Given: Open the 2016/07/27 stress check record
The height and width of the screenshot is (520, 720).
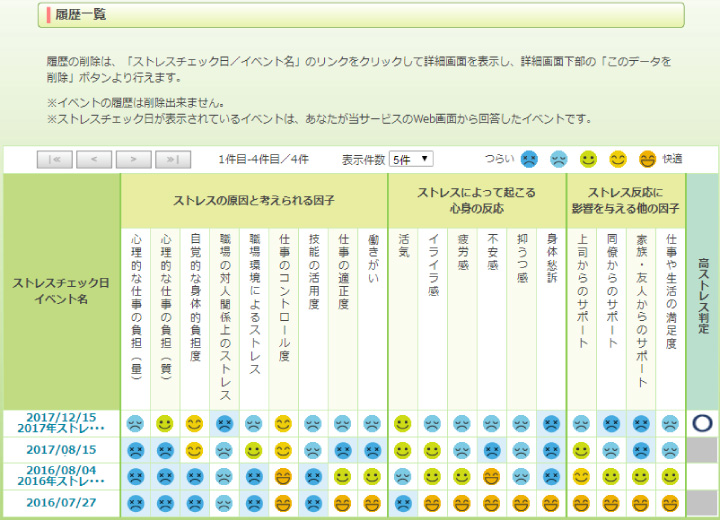Looking at the screenshot, I should point(61,503).
